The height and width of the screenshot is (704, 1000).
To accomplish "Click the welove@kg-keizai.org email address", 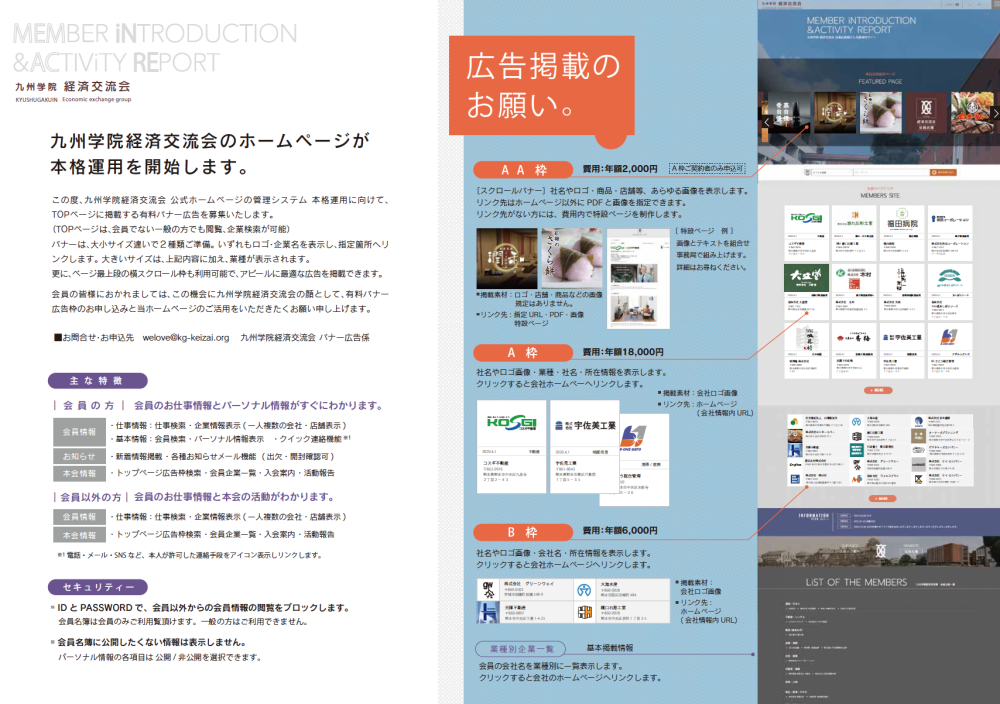I will 186,338.
